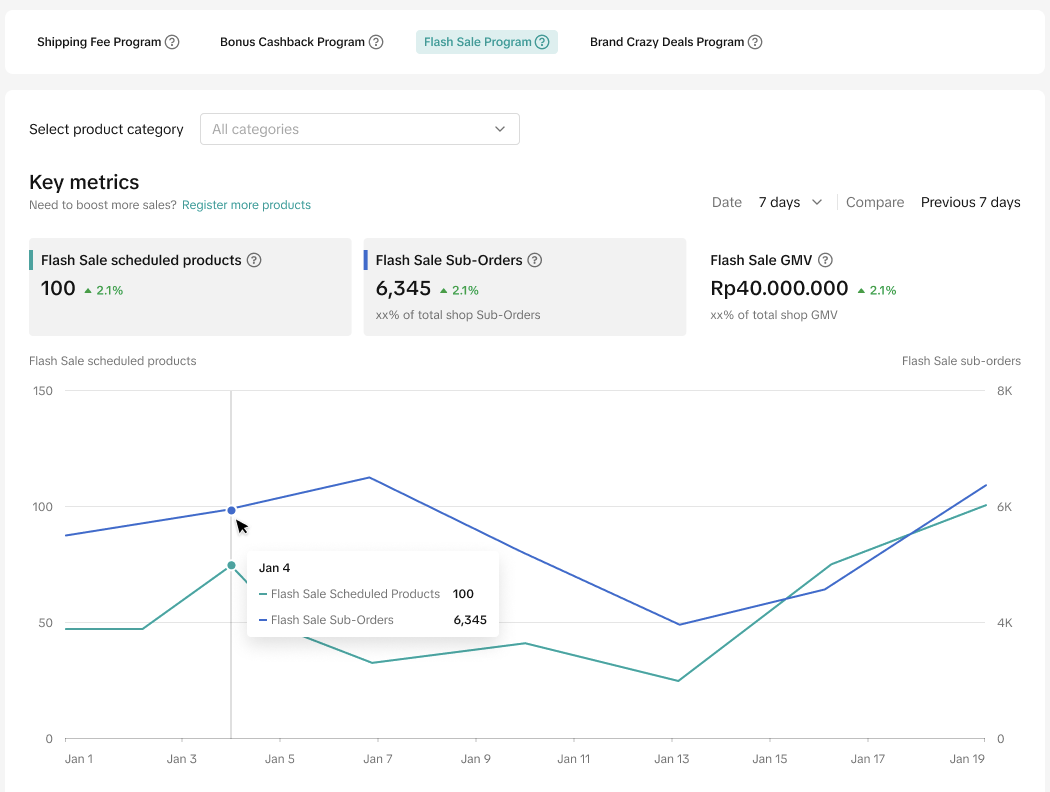
Task: Open the All categories dropdown
Action: pos(359,129)
